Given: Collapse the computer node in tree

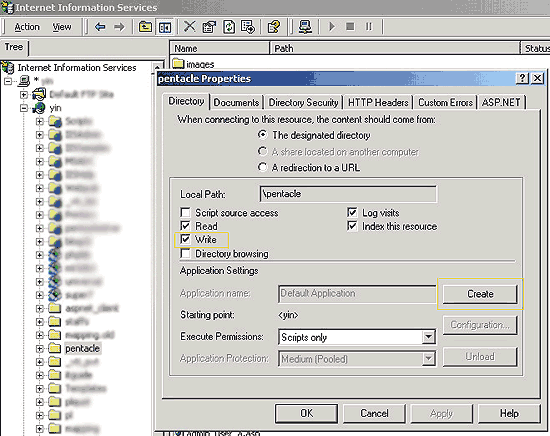Looking at the screenshot, I should point(8,81).
